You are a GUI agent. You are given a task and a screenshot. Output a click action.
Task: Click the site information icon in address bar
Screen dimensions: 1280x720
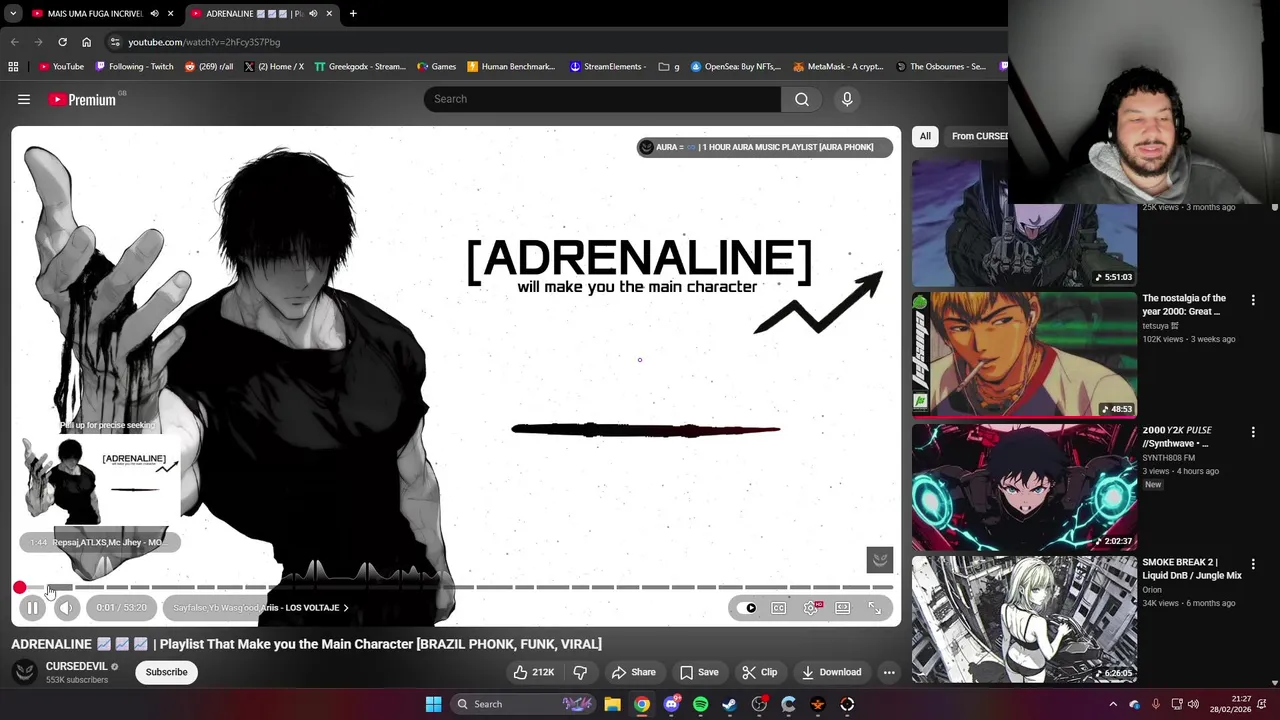[x=115, y=42]
